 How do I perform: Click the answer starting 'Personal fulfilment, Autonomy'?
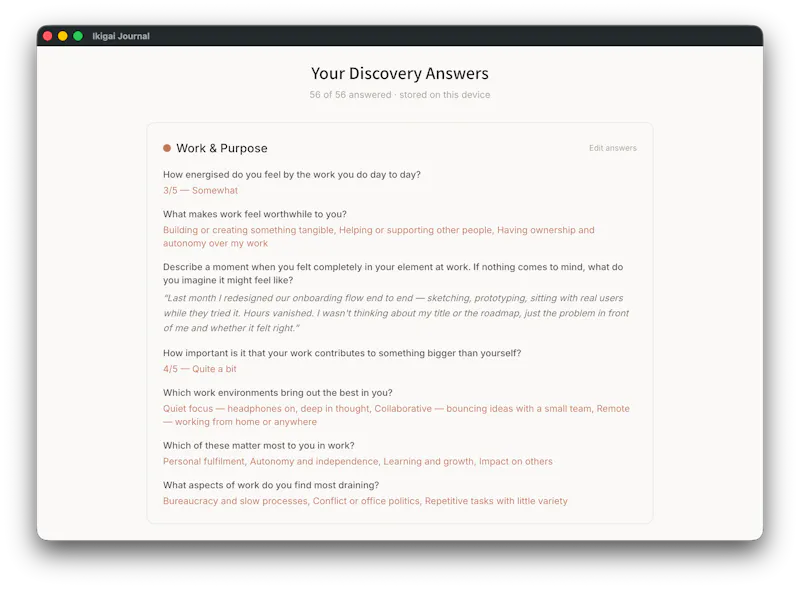[358, 461]
